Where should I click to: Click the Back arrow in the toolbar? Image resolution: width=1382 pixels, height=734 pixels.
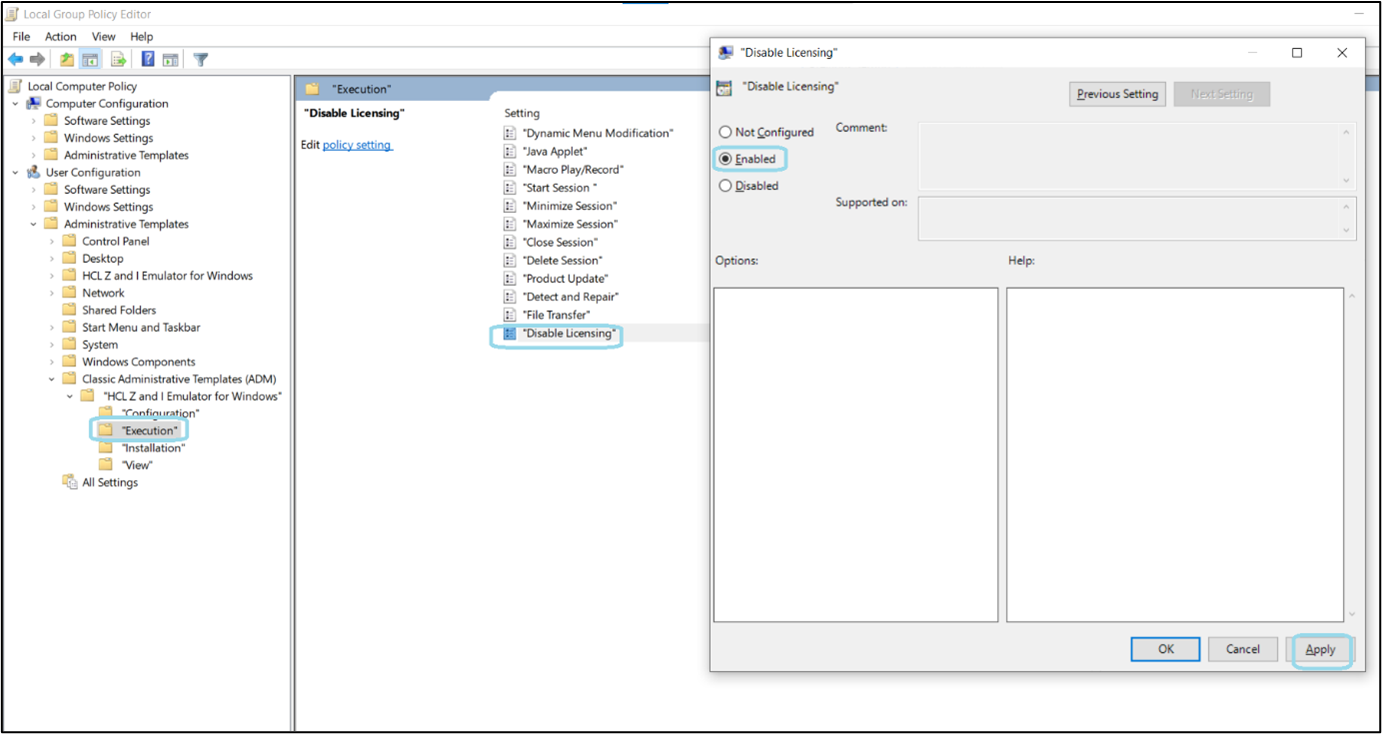tap(16, 60)
